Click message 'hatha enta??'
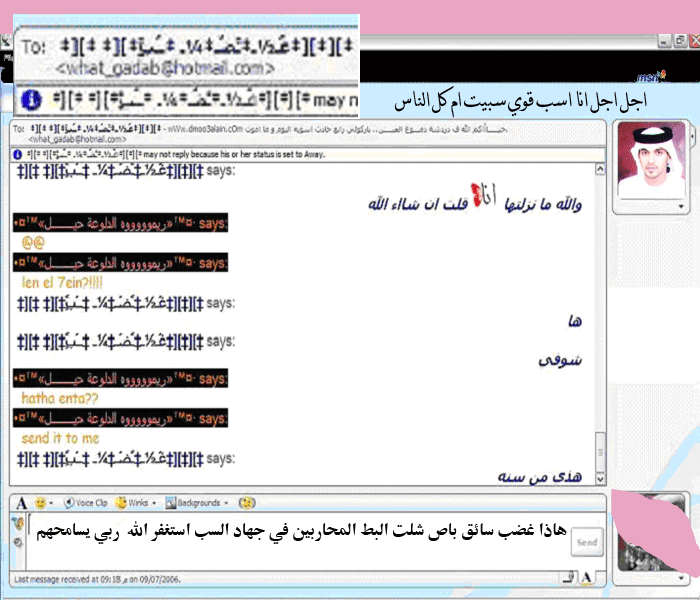 pos(60,398)
